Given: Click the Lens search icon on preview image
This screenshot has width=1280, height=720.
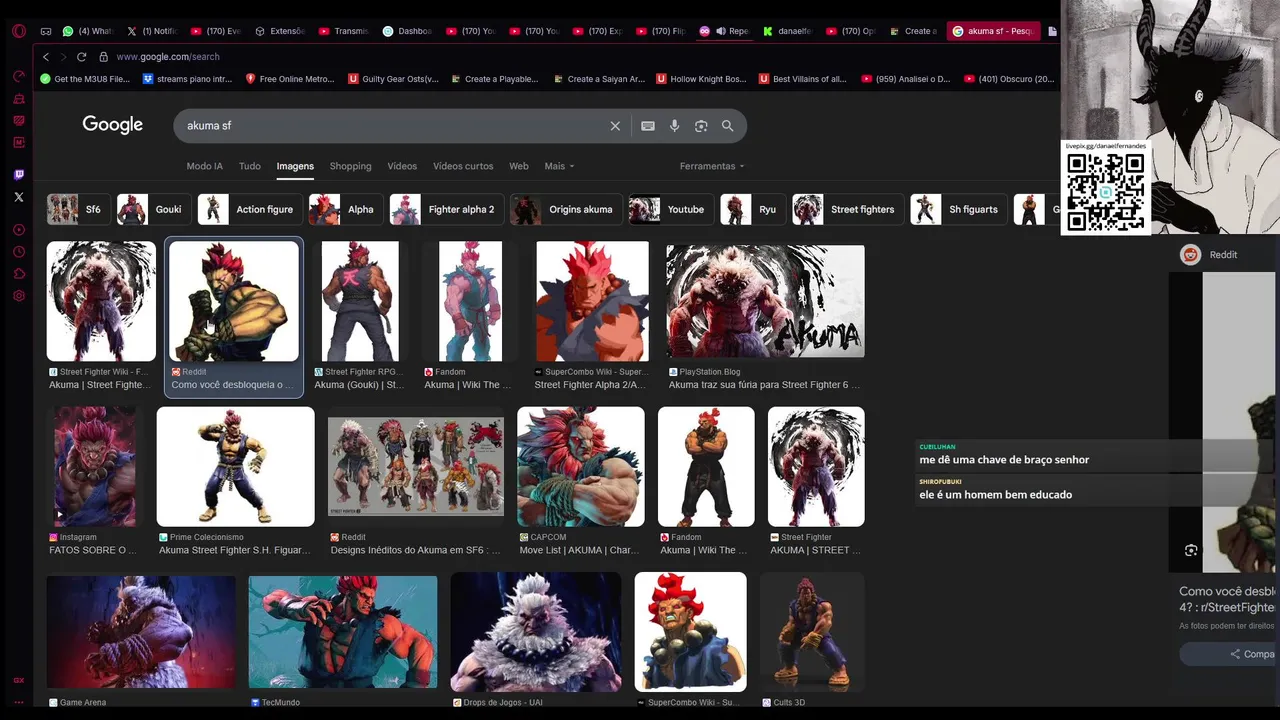Looking at the screenshot, I should [x=1191, y=550].
